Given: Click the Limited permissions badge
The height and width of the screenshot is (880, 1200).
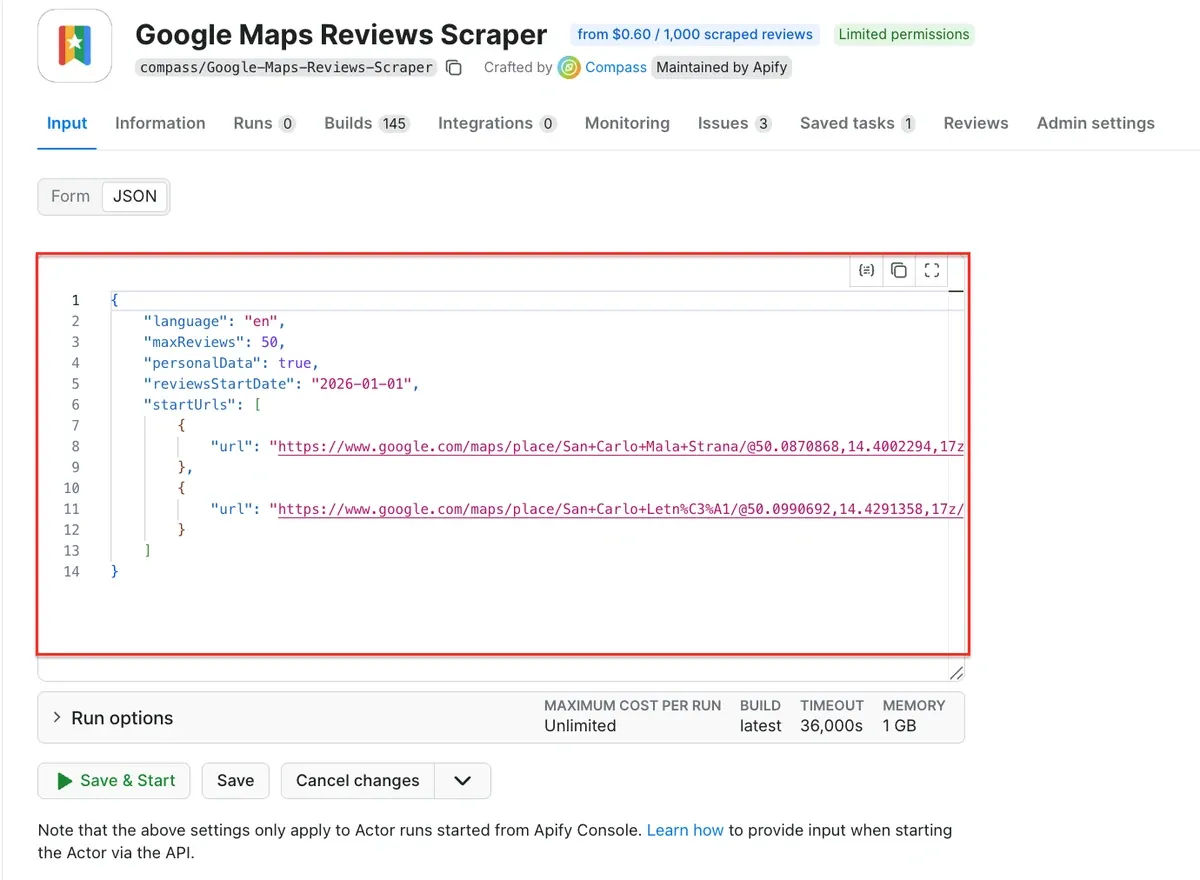Looking at the screenshot, I should point(904,34).
